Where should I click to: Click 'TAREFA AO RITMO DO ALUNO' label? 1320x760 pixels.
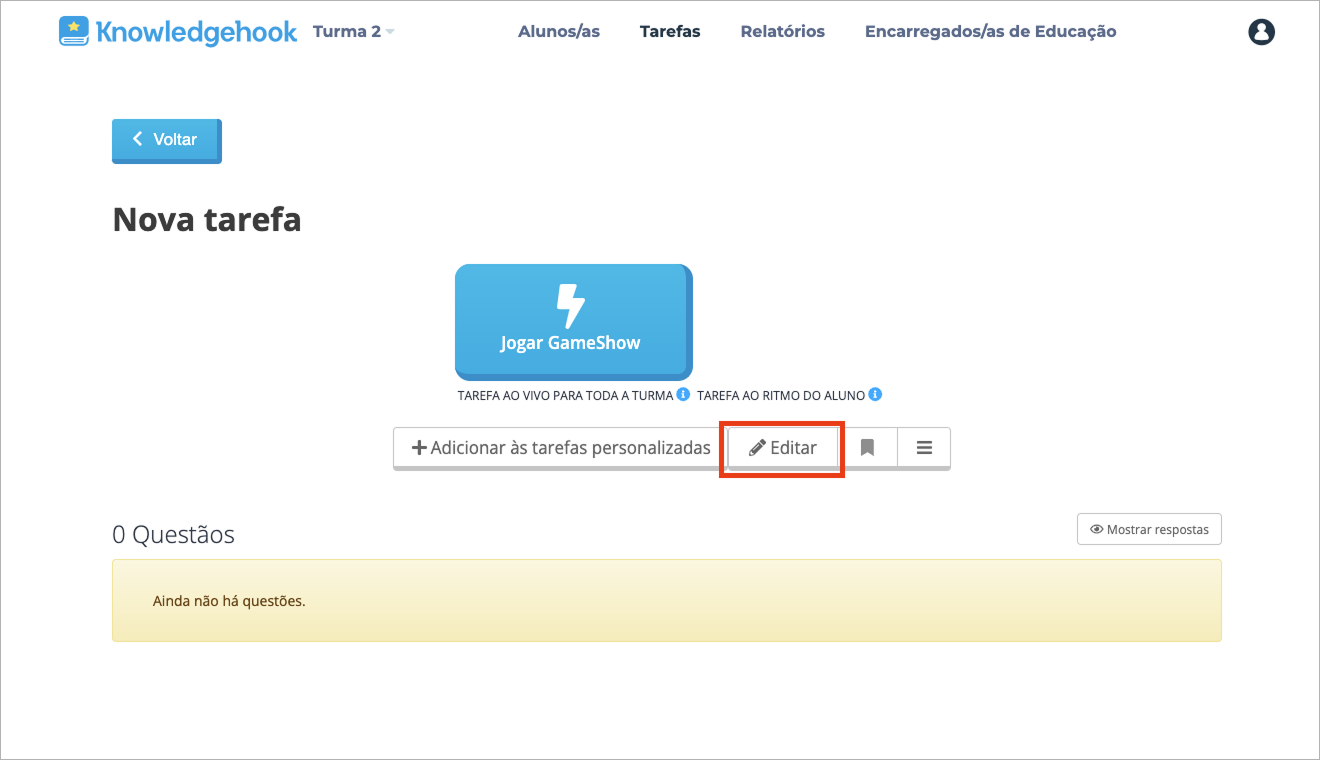[782, 395]
